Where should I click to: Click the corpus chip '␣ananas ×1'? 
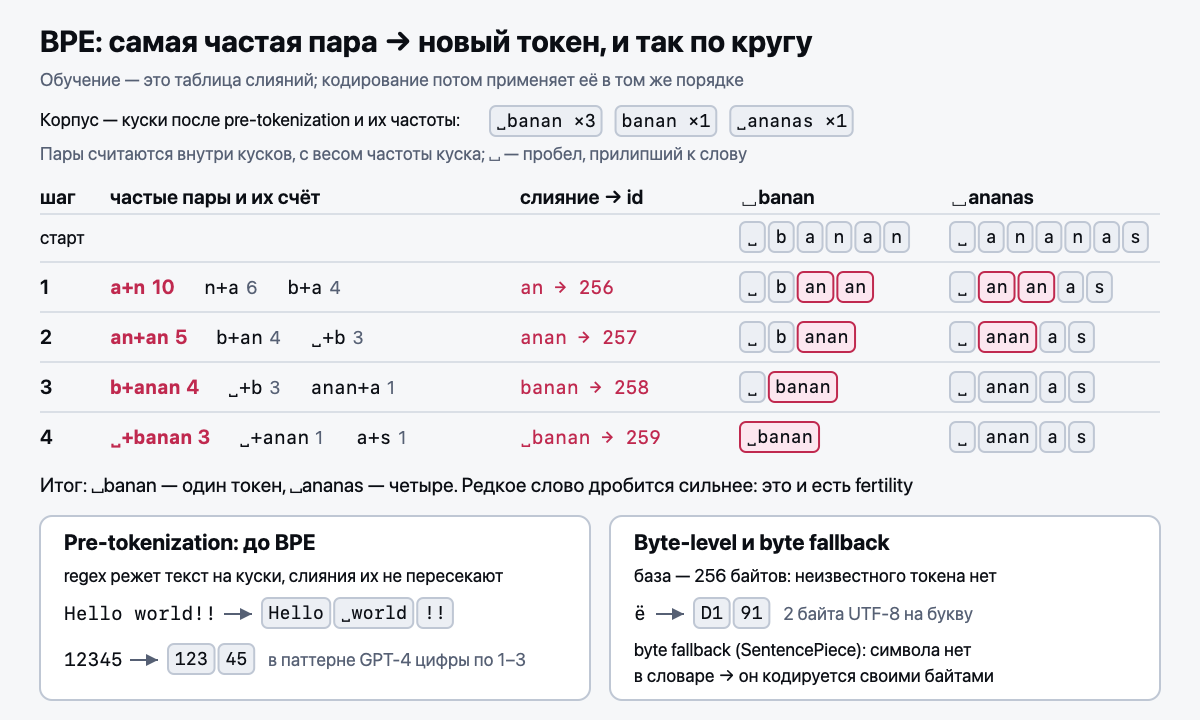(791, 122)
